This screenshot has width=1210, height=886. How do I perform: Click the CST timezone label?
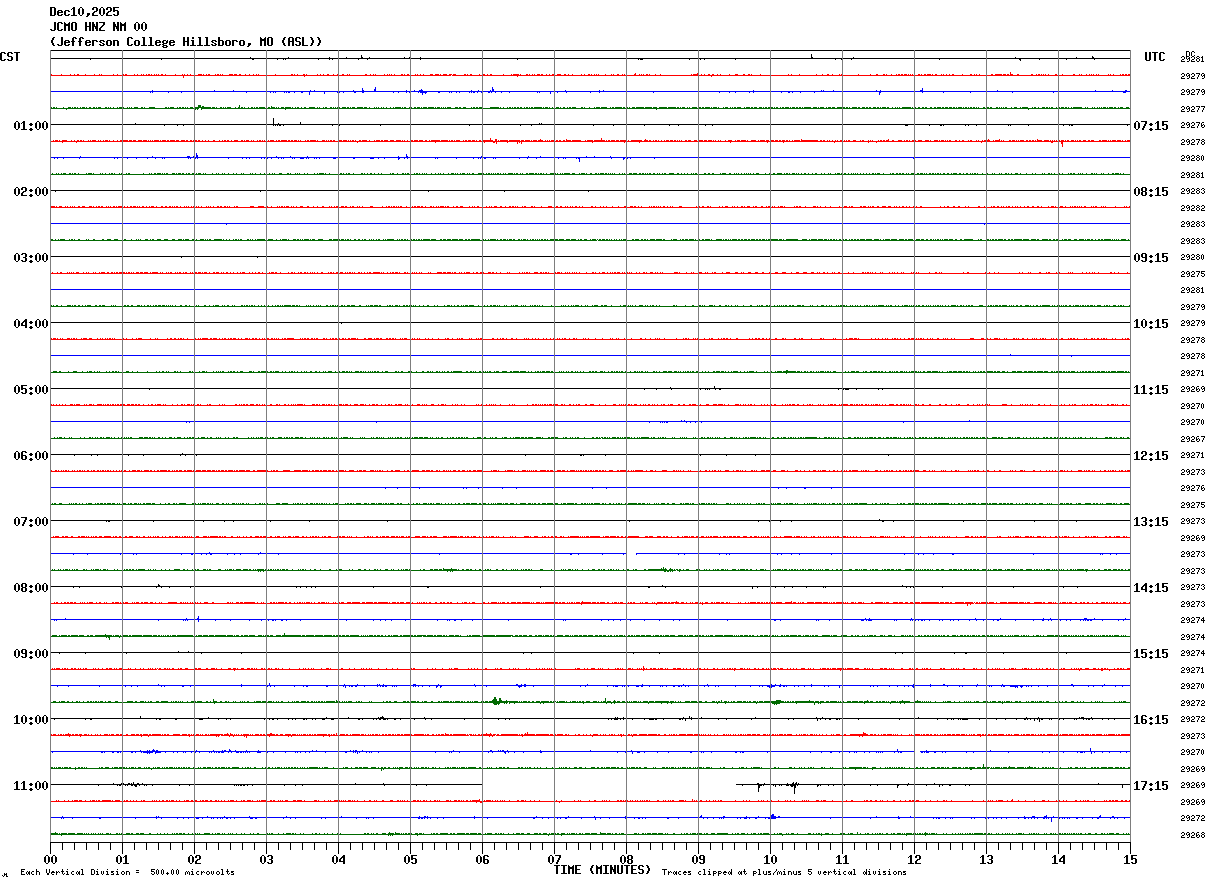tap(10, 57)
